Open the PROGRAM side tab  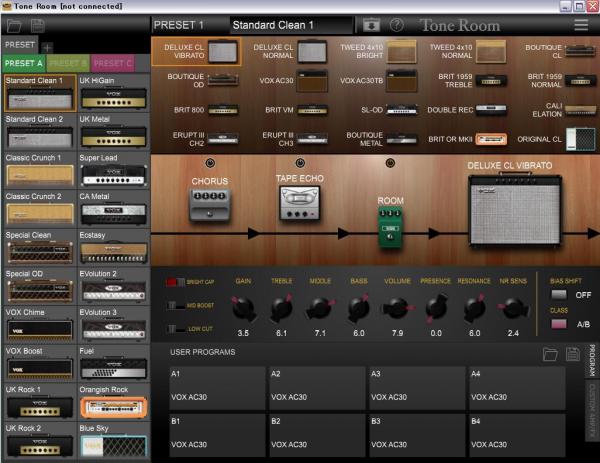[x=592, y=360]
